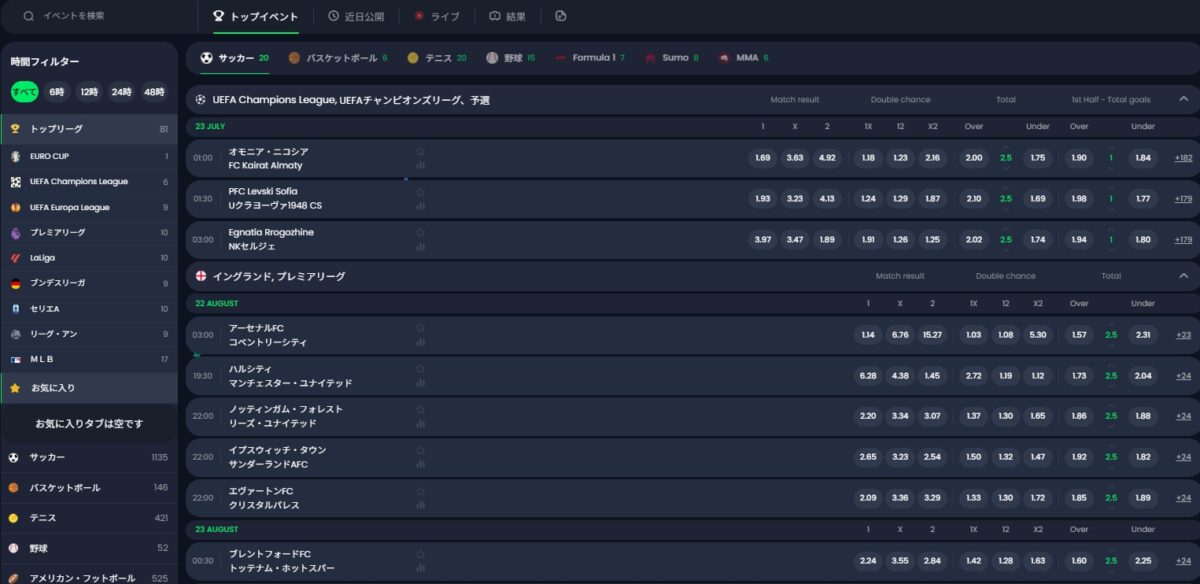Select the 6時 time filter
Viewport: 1200px width, 584px height.
(57, 92)
